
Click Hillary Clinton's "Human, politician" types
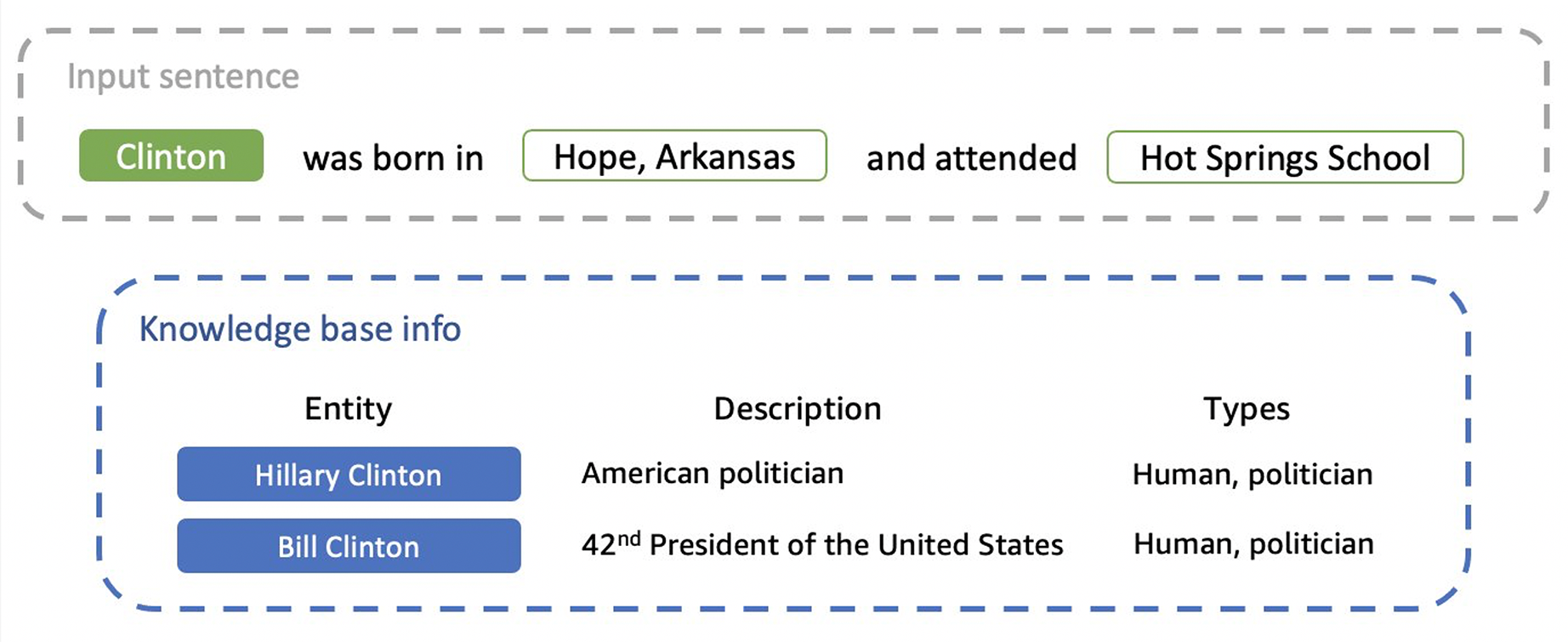coord(1252,474)
